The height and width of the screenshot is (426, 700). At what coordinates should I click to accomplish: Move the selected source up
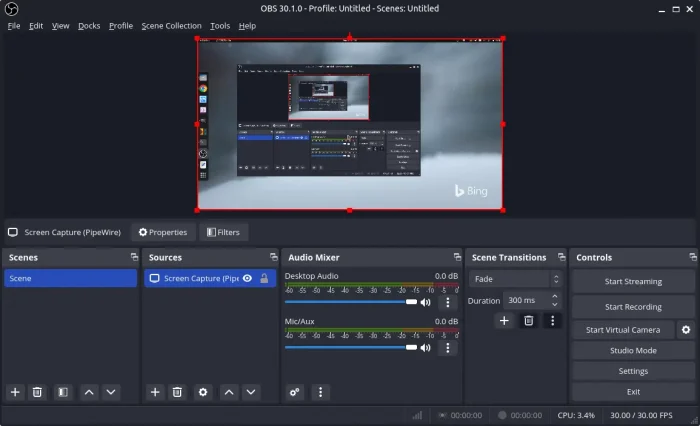point(229,392)
